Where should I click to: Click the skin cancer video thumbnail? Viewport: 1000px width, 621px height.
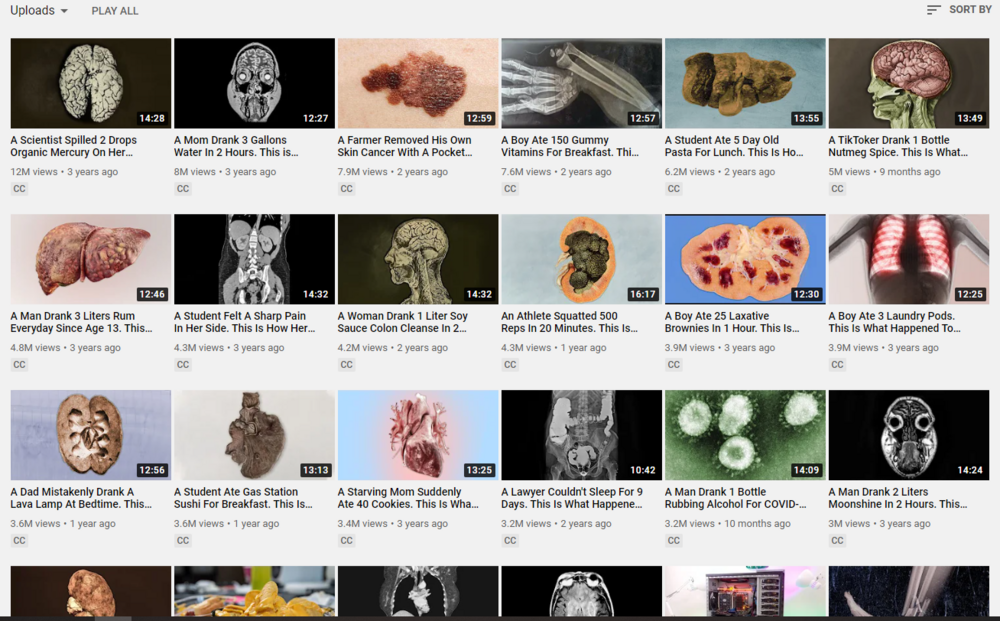point(417,83)
